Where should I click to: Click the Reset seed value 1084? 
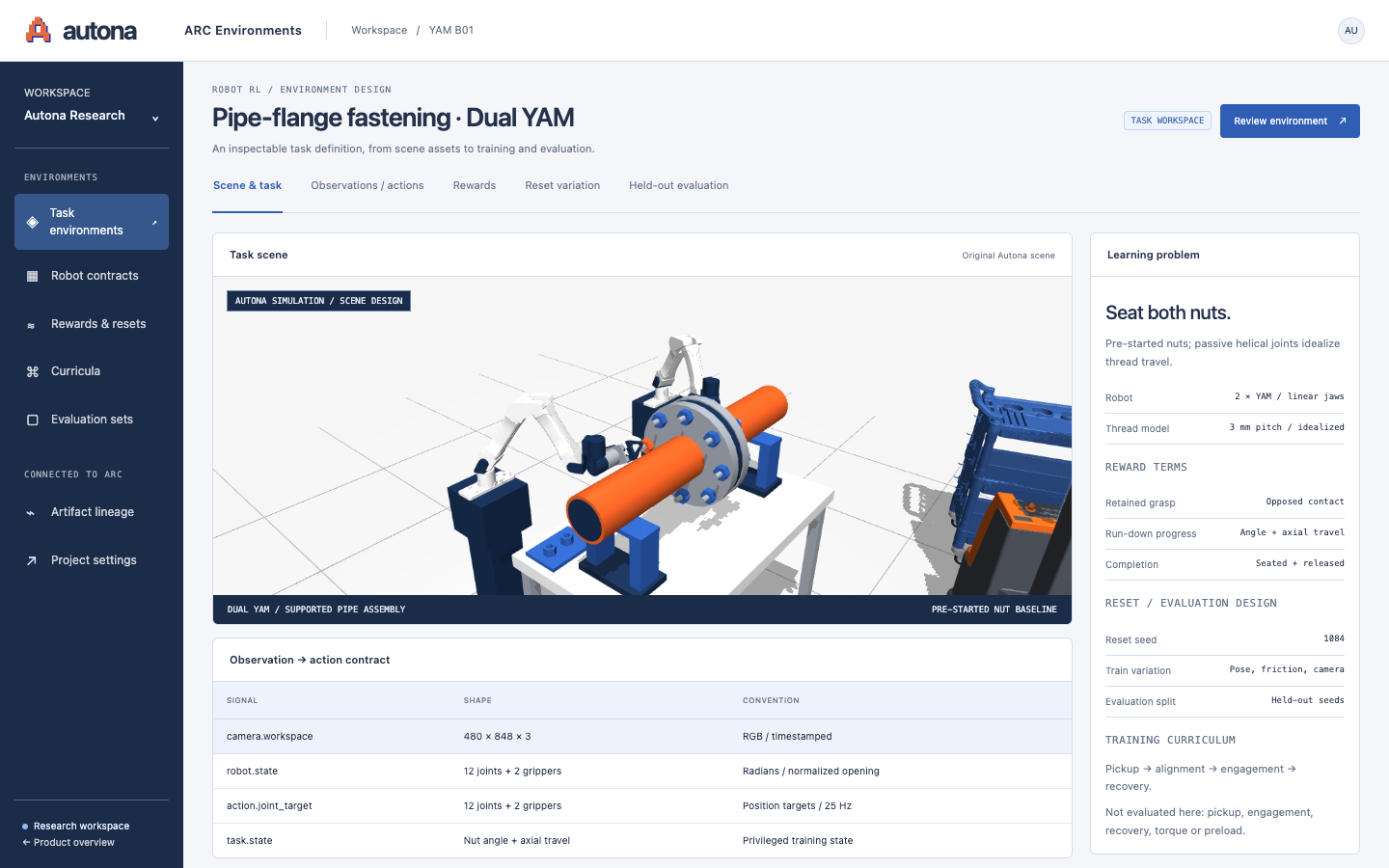point(1334,638)
